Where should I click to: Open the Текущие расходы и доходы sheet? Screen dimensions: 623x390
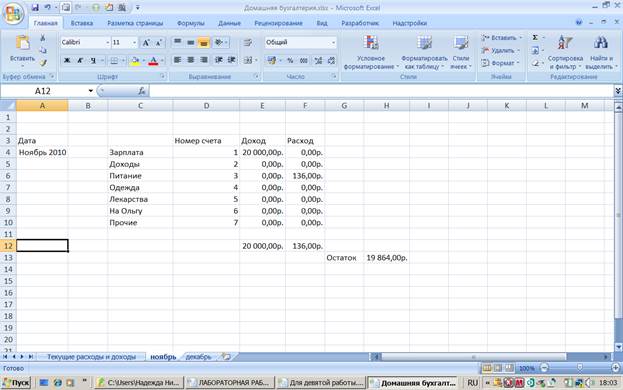point(91,357)
